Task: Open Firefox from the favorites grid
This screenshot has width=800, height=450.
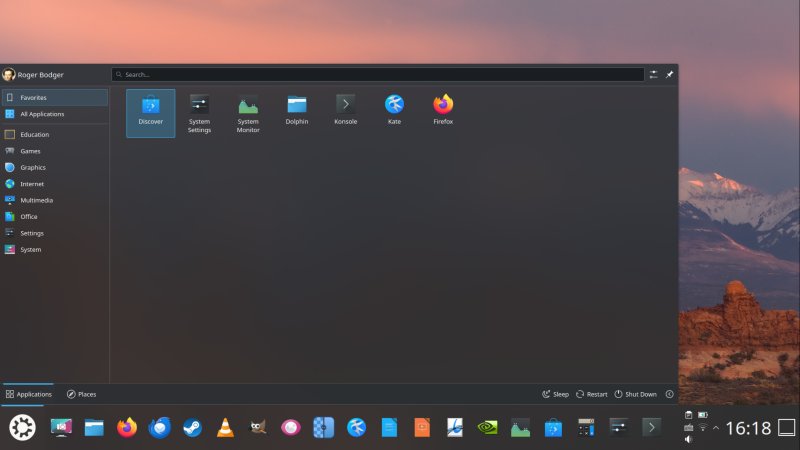Action: pyautogui.click(x=443, y=112)
